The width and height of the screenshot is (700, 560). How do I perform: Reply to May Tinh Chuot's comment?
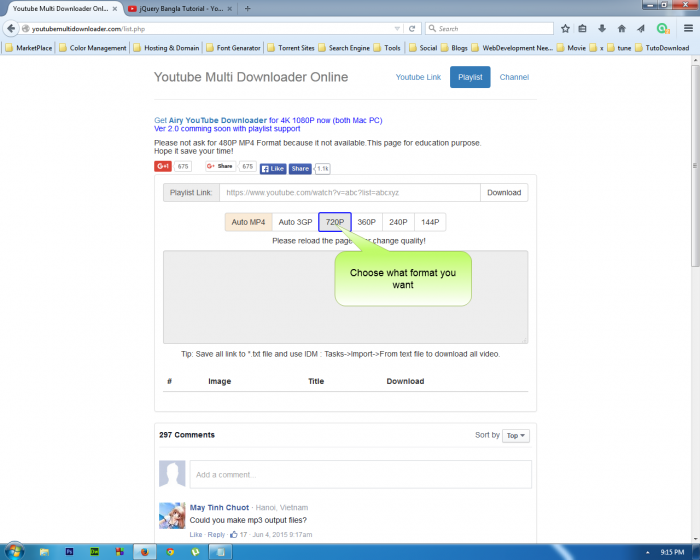coord(216,535)
